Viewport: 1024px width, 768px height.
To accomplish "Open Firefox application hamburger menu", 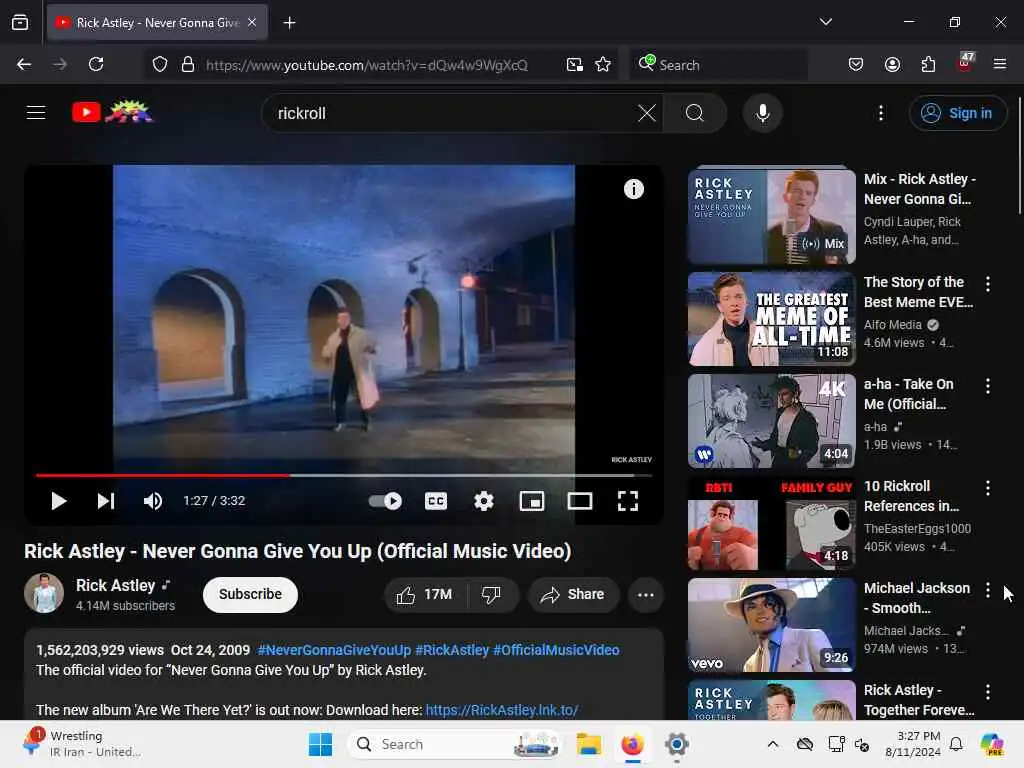I will 1000,64.
